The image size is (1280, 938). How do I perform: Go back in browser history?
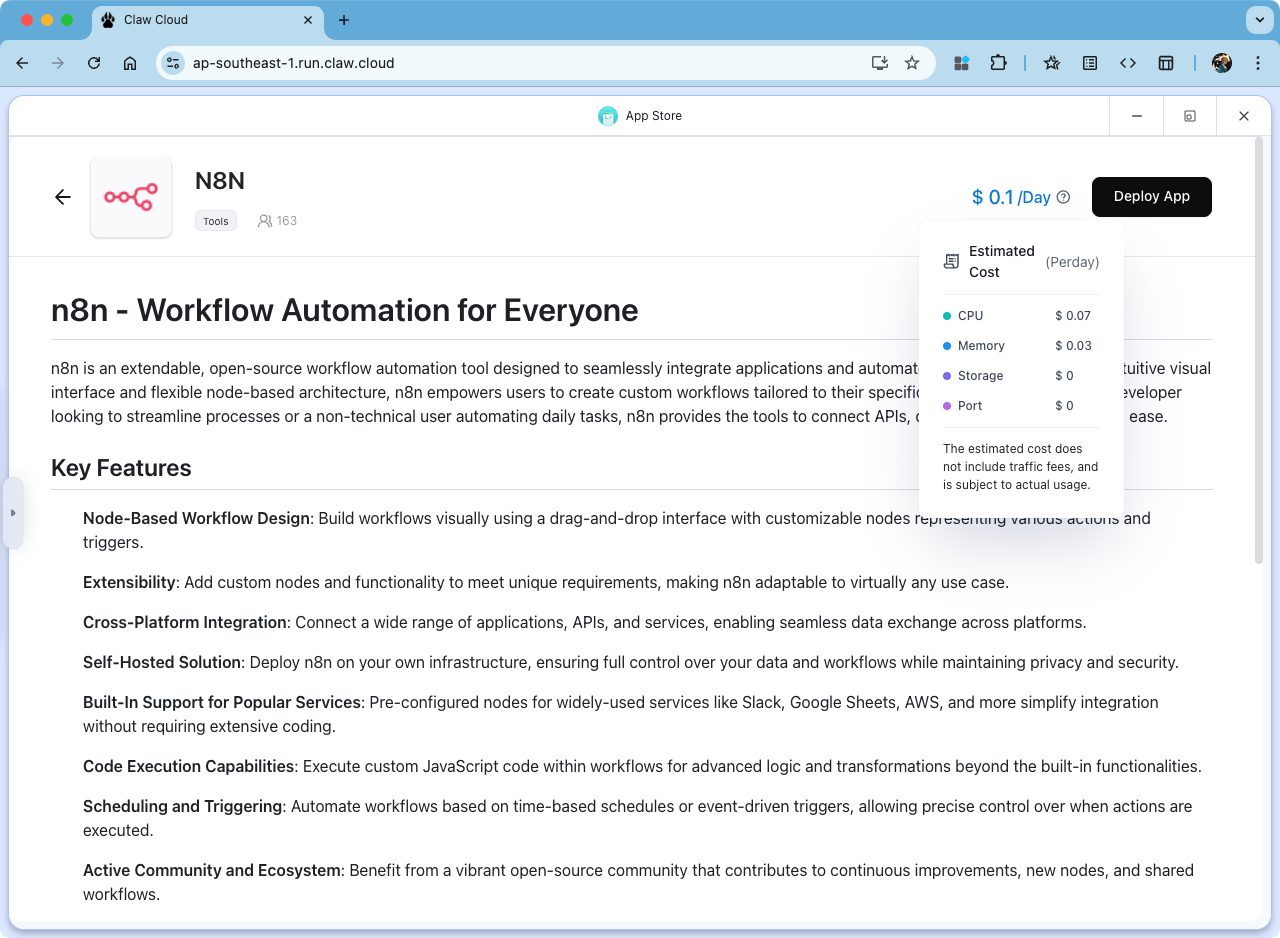[22, 63]
